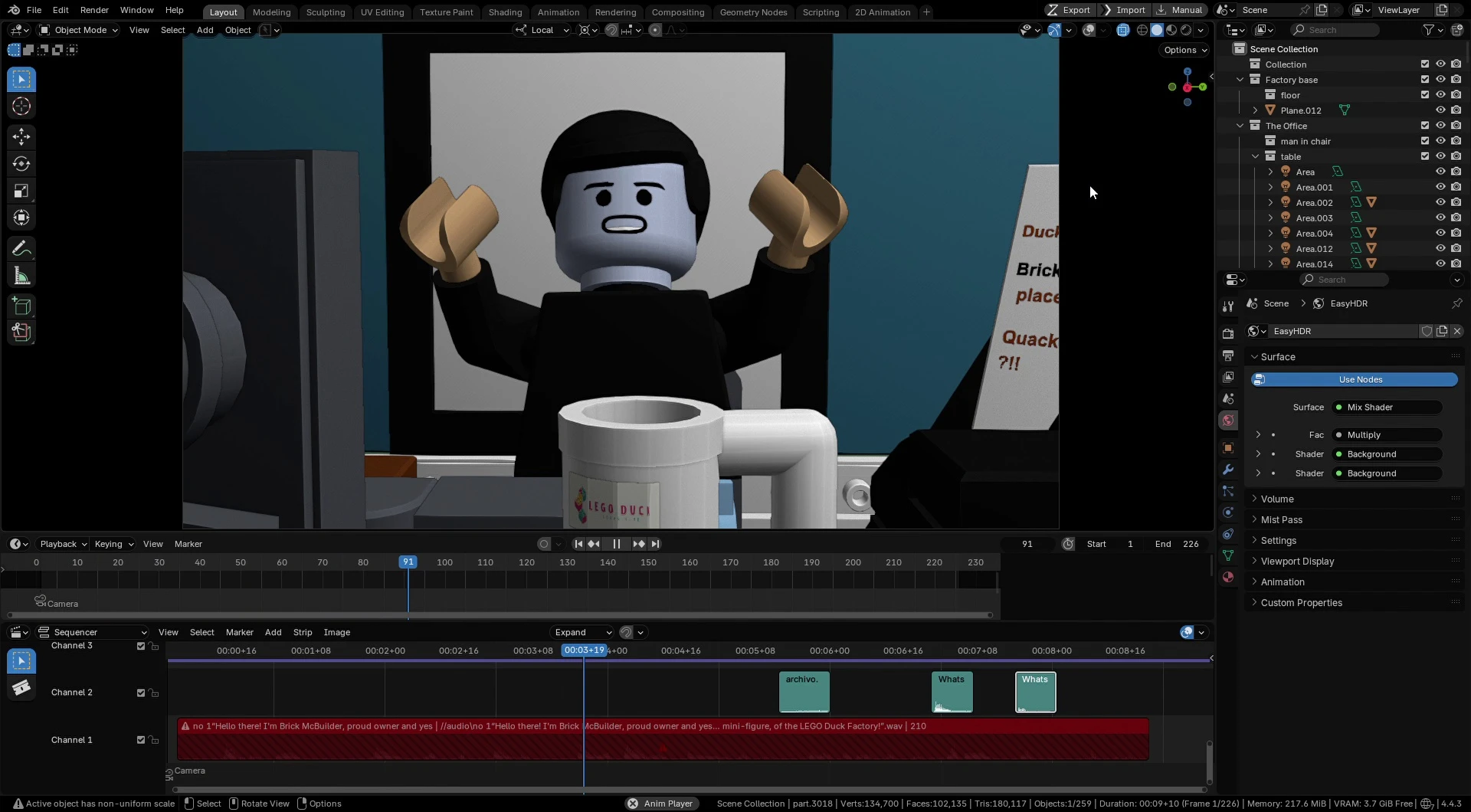1471x812 pixels.
Task: Switch to rendered viewport shading
Action: [x=1186, y=30]
